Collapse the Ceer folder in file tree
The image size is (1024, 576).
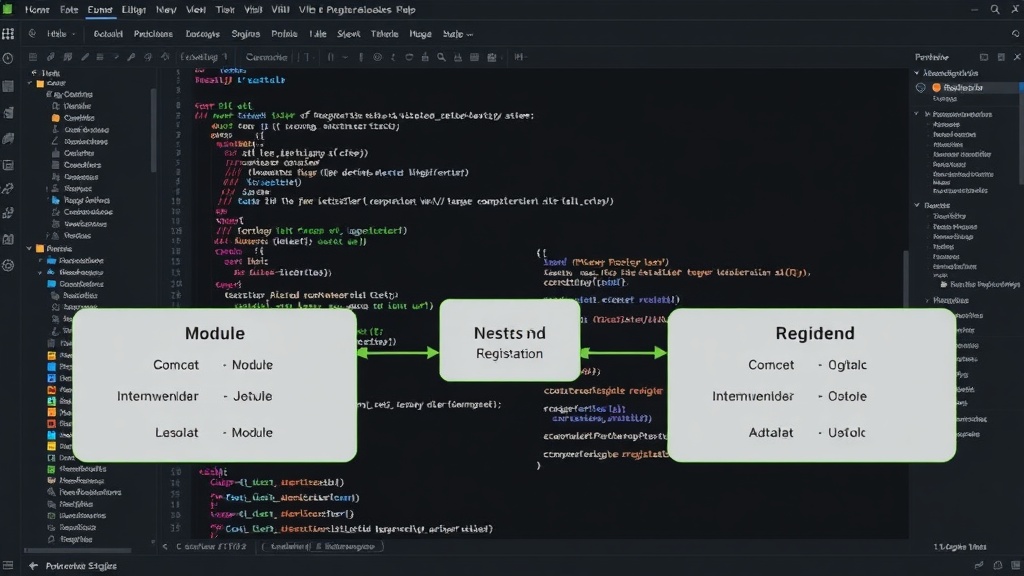(x=29, y=84)
